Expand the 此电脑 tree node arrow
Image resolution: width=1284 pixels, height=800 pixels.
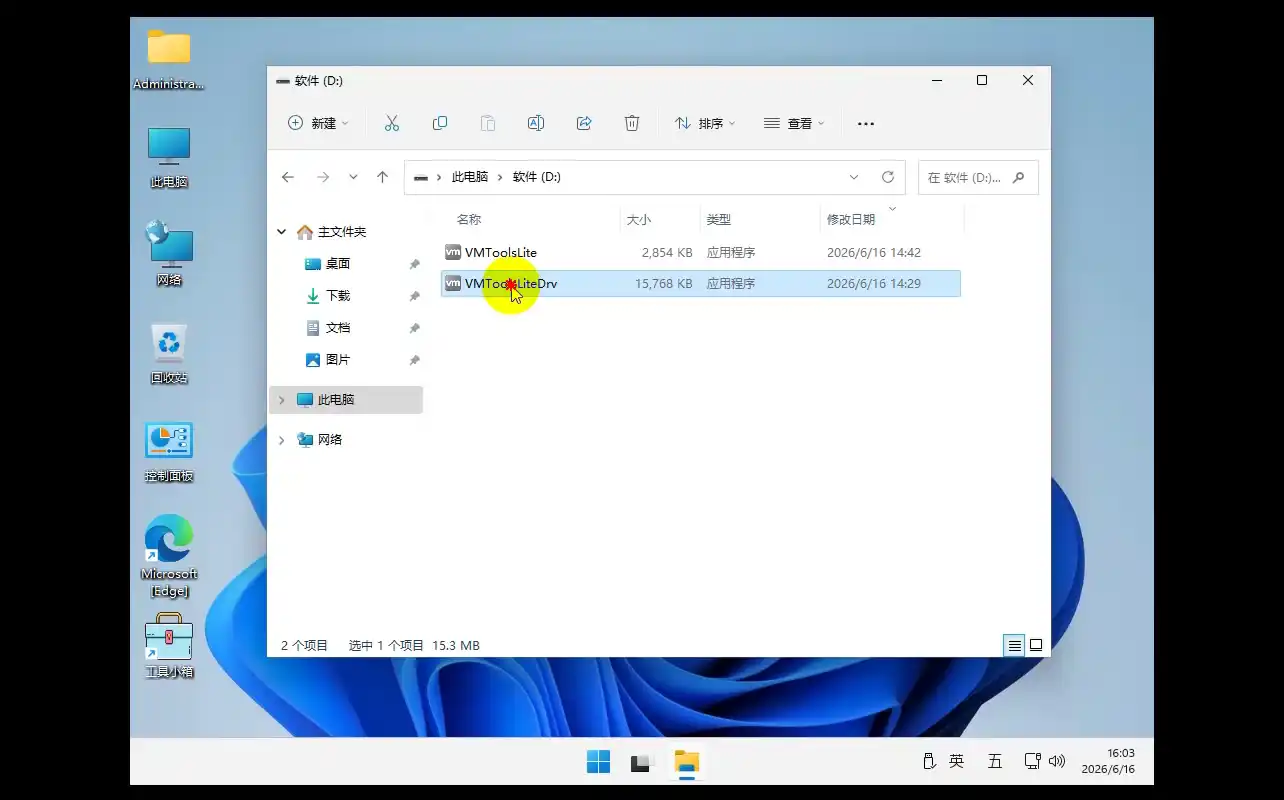[x=282, y=400]
